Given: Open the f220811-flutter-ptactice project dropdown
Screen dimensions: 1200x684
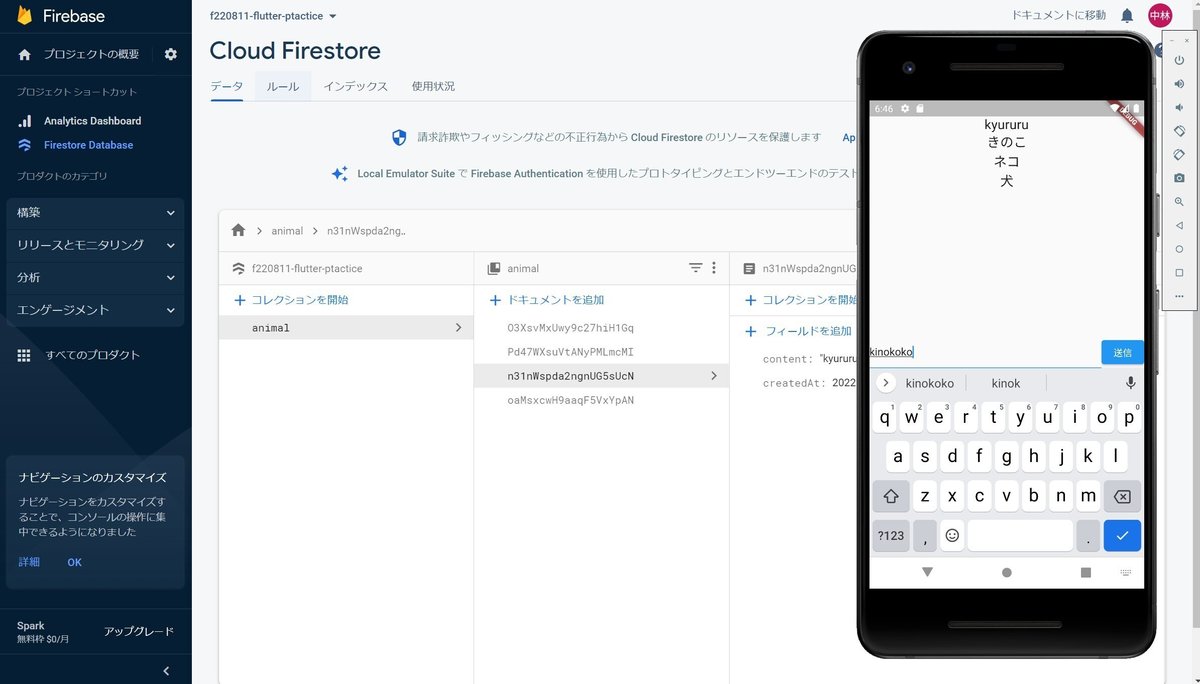Looking at the screenshot, I should point(273,16).
